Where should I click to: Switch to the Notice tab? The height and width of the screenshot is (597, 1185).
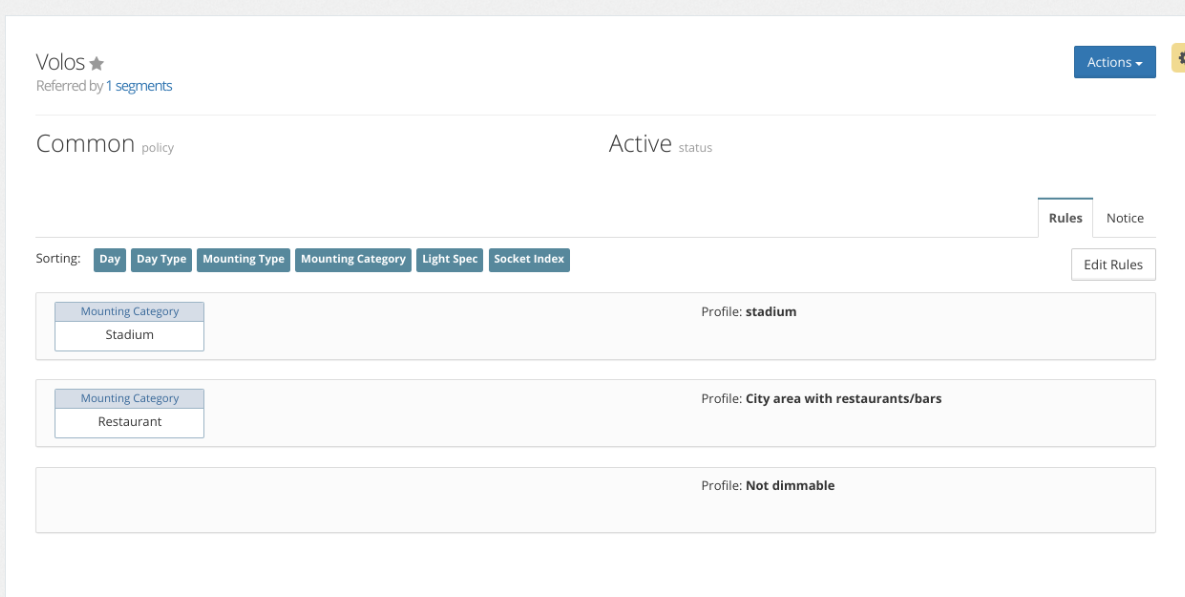(1124, 218)
